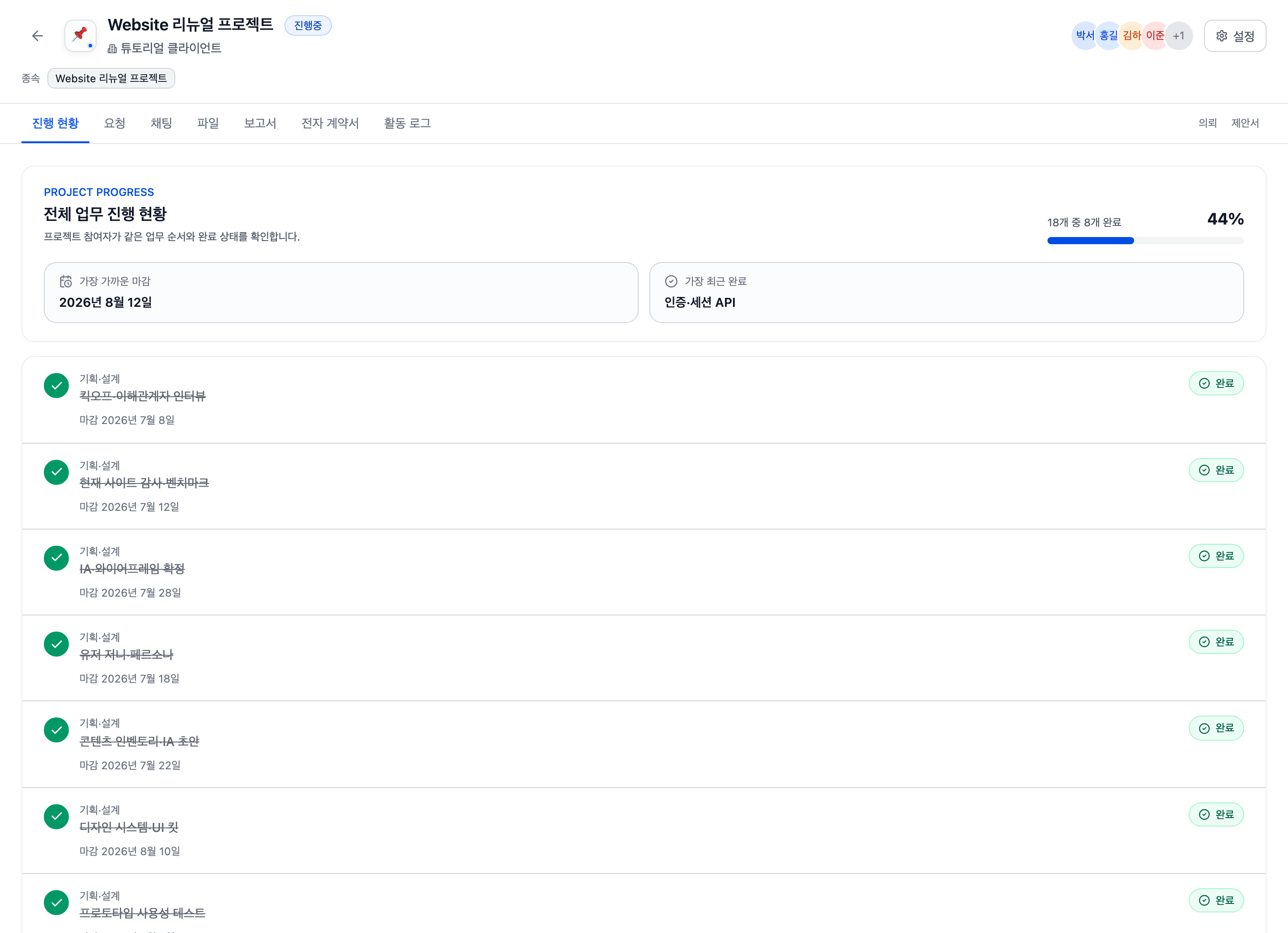Screen dimensions: 1288x933
Task: Toggle the green check for 디자인 시스템 UI 킷
Action: tap(56, 817)
